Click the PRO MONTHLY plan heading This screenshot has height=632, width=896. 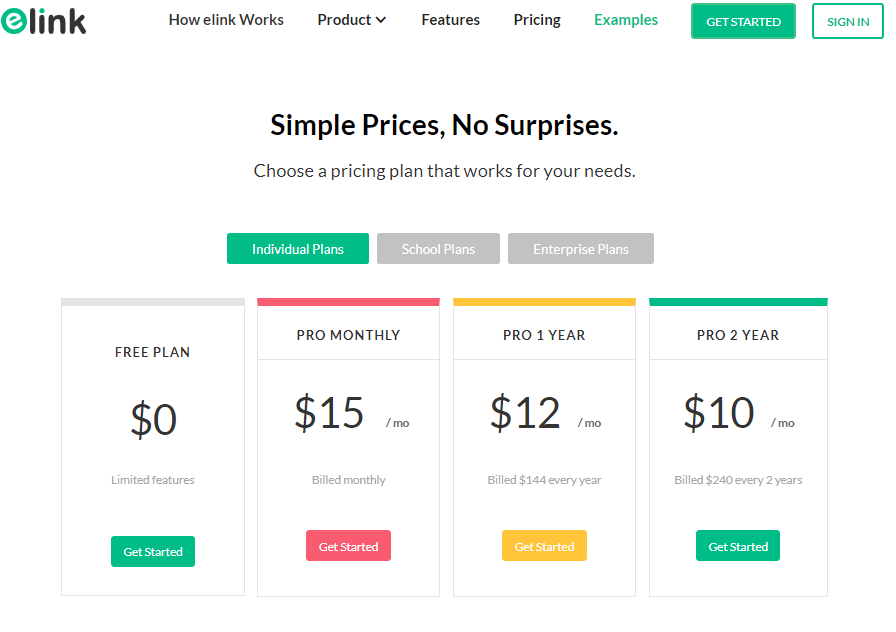[349, 335]
